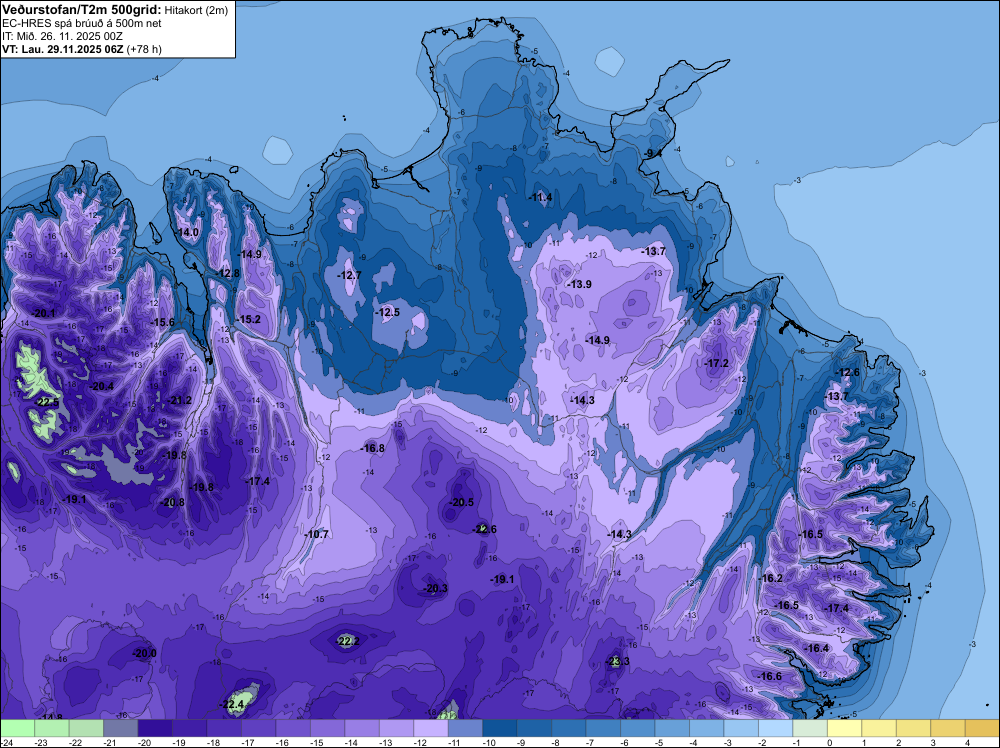This screenshot has width=1000, height=748.
Task: Click the temperature value -20.3 on the map
Action: [436, 588]
